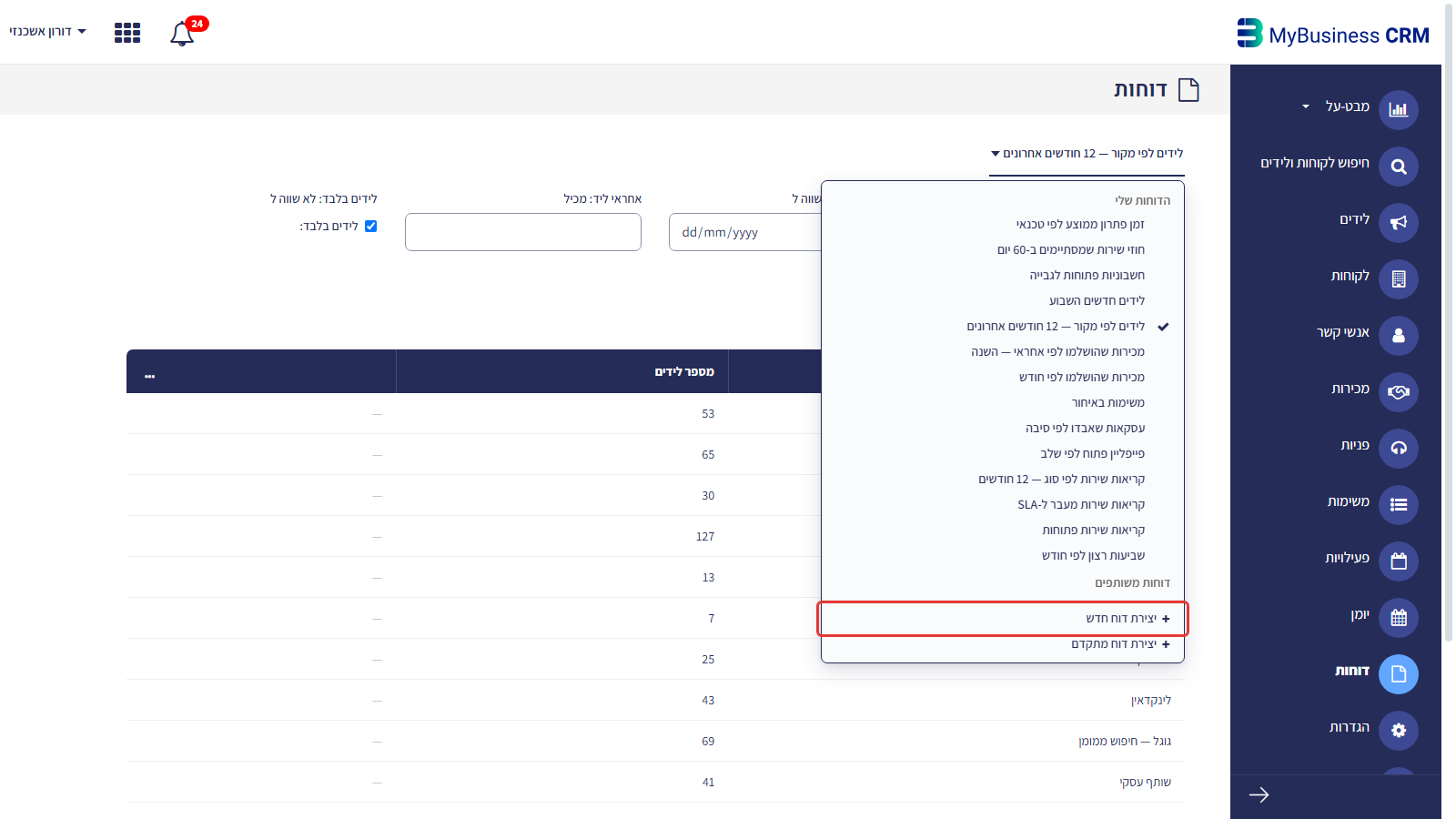The height and width of the screenshot is (819, 1456).
Task: Open אנשי קשר person icon
Action: (x=1399, y=336)
